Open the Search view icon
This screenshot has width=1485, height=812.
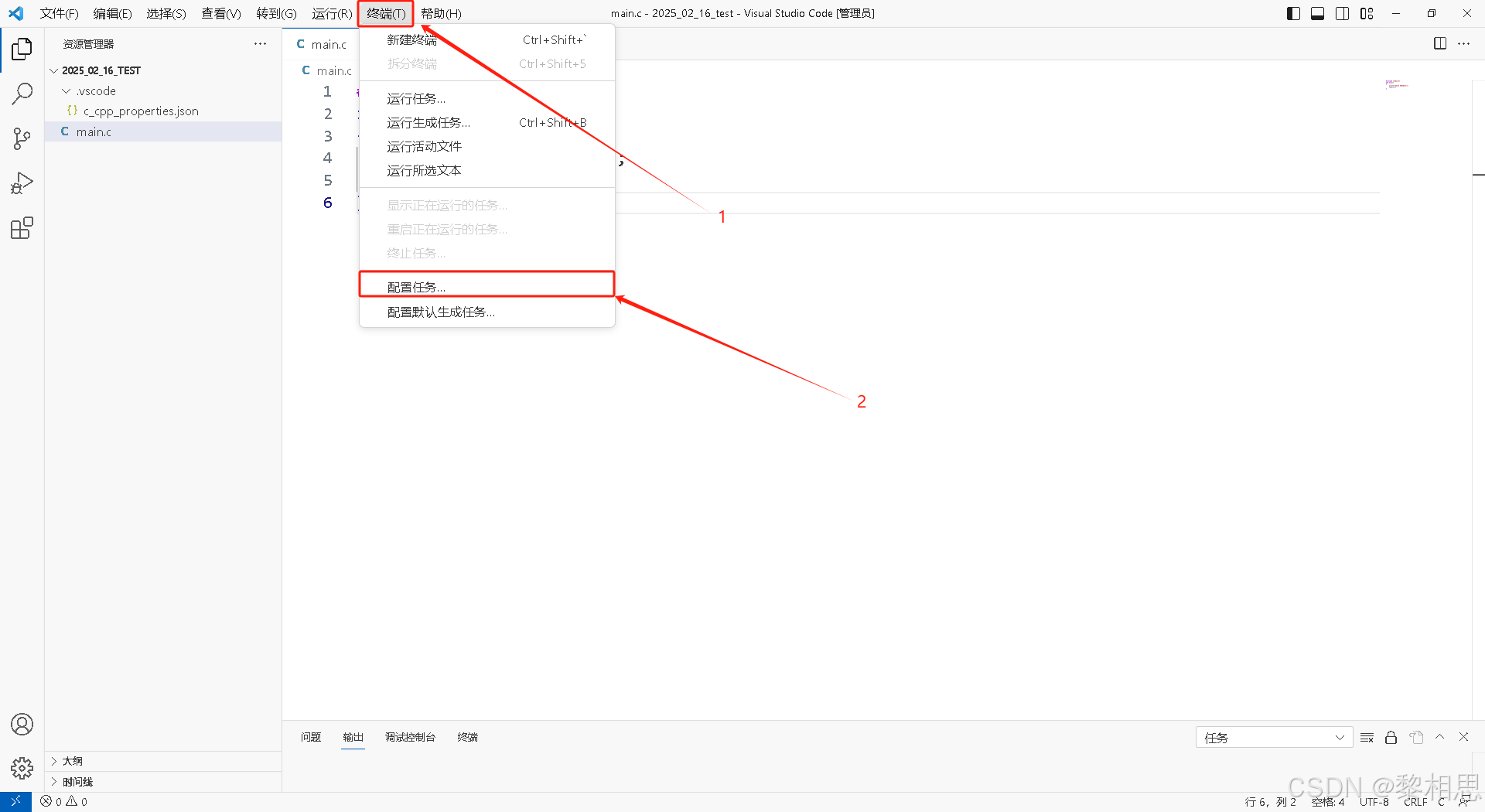[22, 94]
